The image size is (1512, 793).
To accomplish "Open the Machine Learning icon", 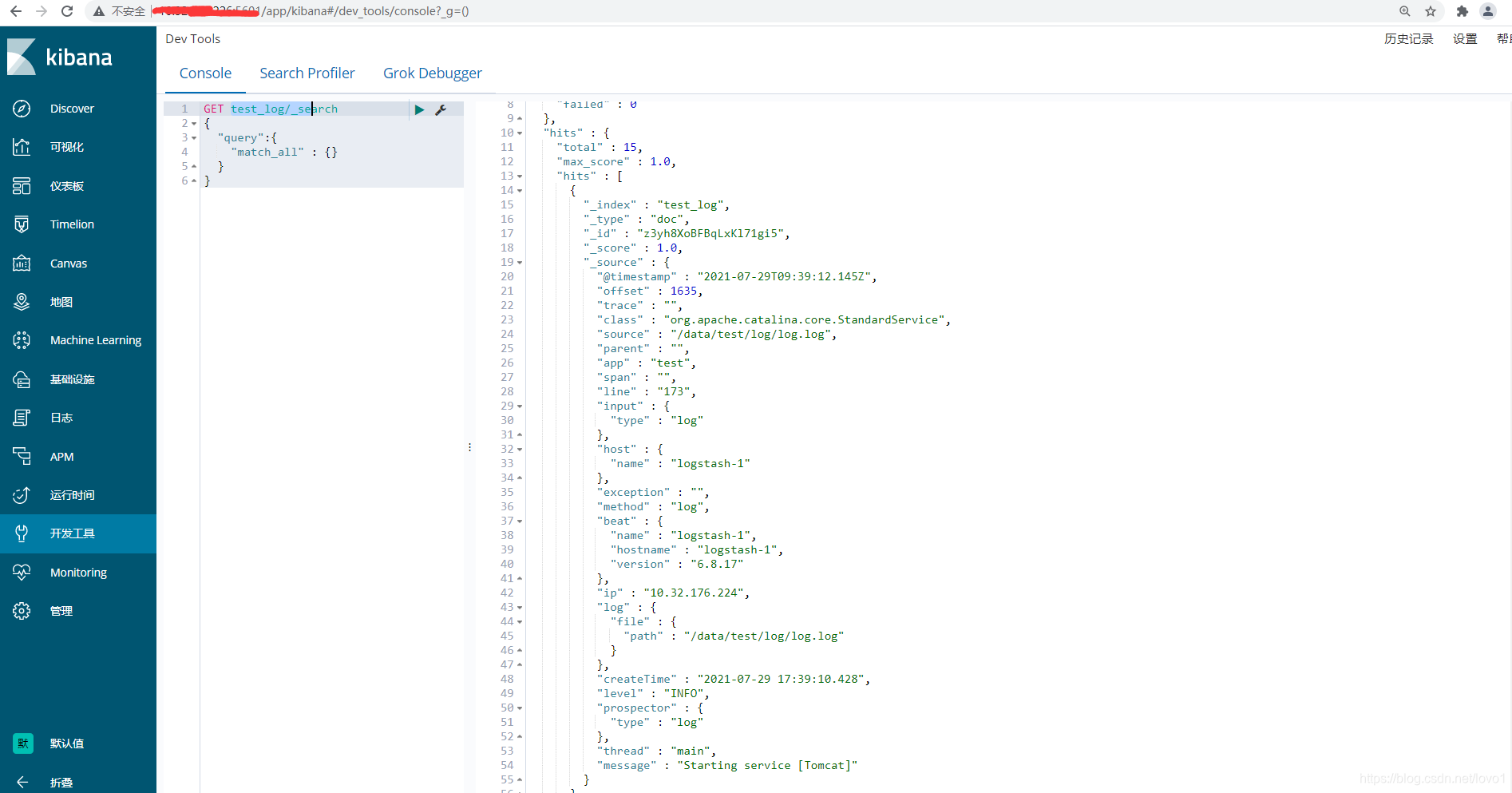I will (x=22, y=340).
